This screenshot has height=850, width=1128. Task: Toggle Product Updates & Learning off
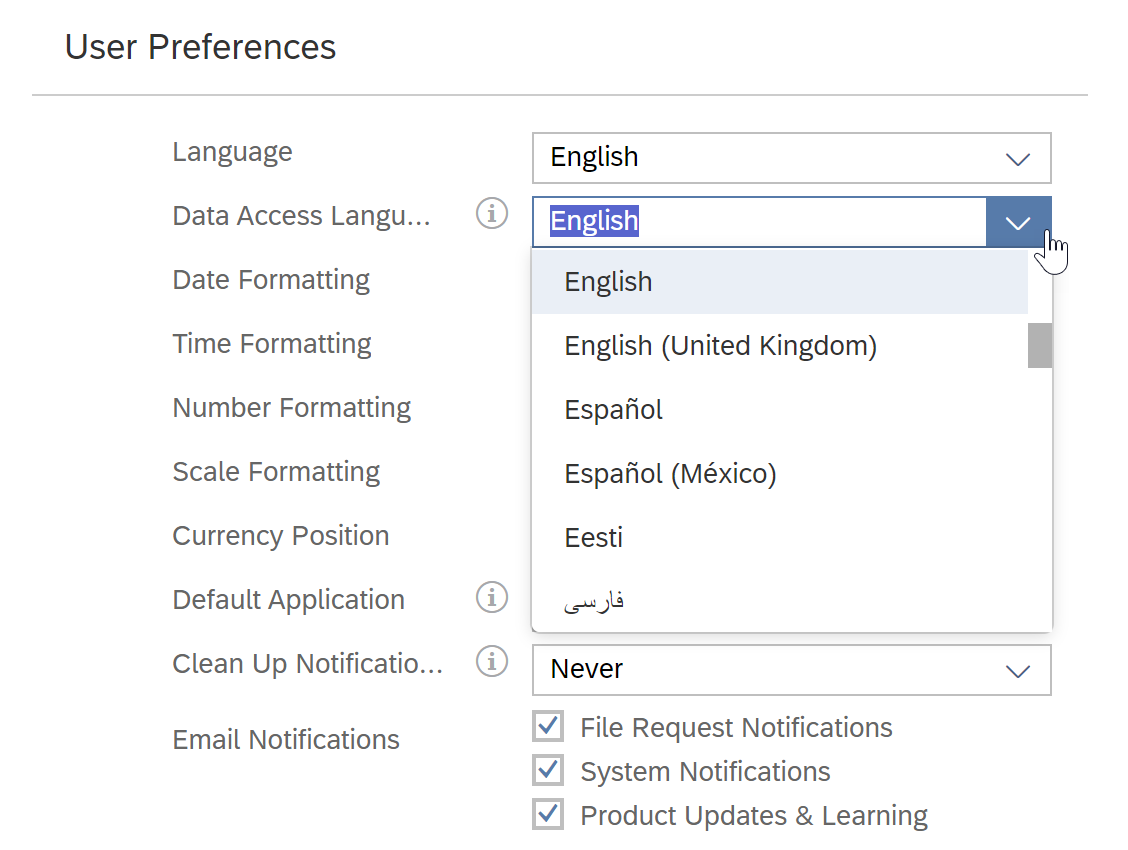[548, 813]
